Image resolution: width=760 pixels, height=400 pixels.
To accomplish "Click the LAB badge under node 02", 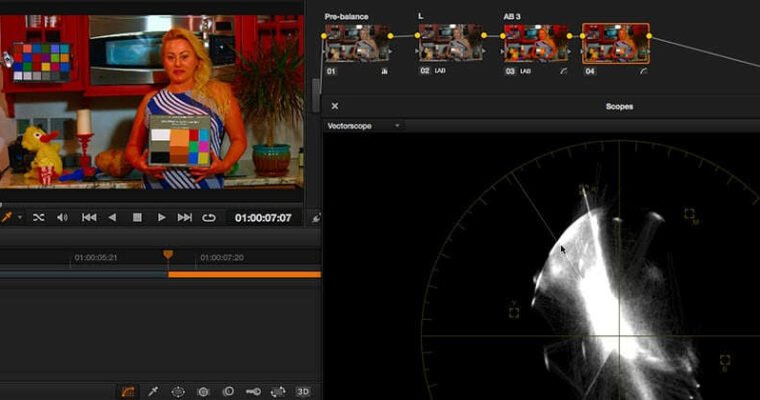I will click(x=440, y=71).
